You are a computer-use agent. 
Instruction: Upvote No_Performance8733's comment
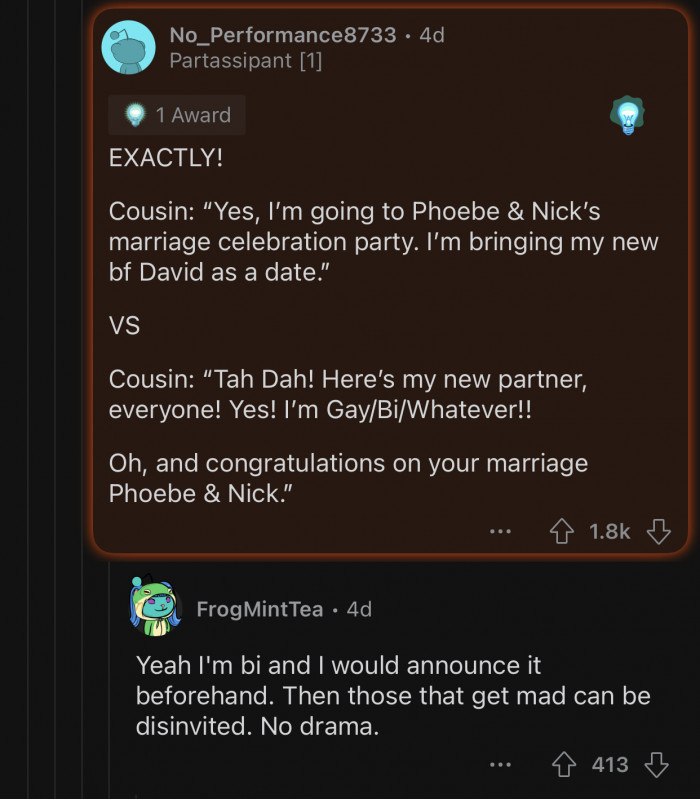coord(562,531)
